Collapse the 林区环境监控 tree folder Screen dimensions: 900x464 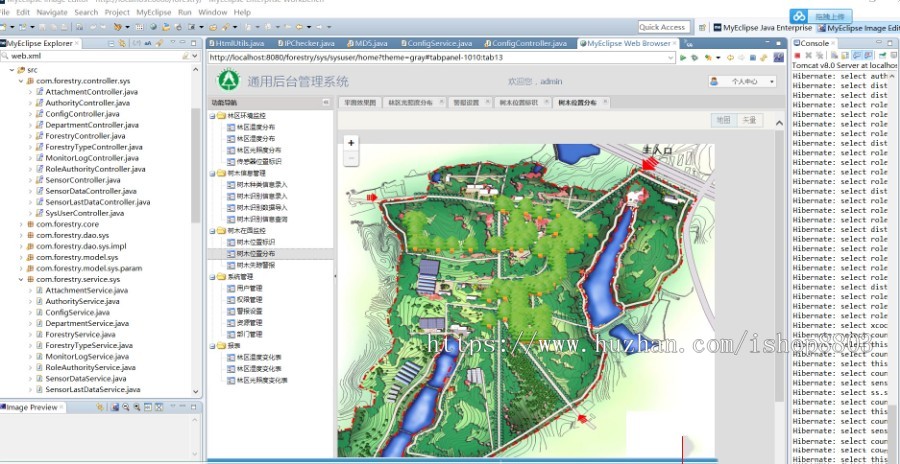213,116
